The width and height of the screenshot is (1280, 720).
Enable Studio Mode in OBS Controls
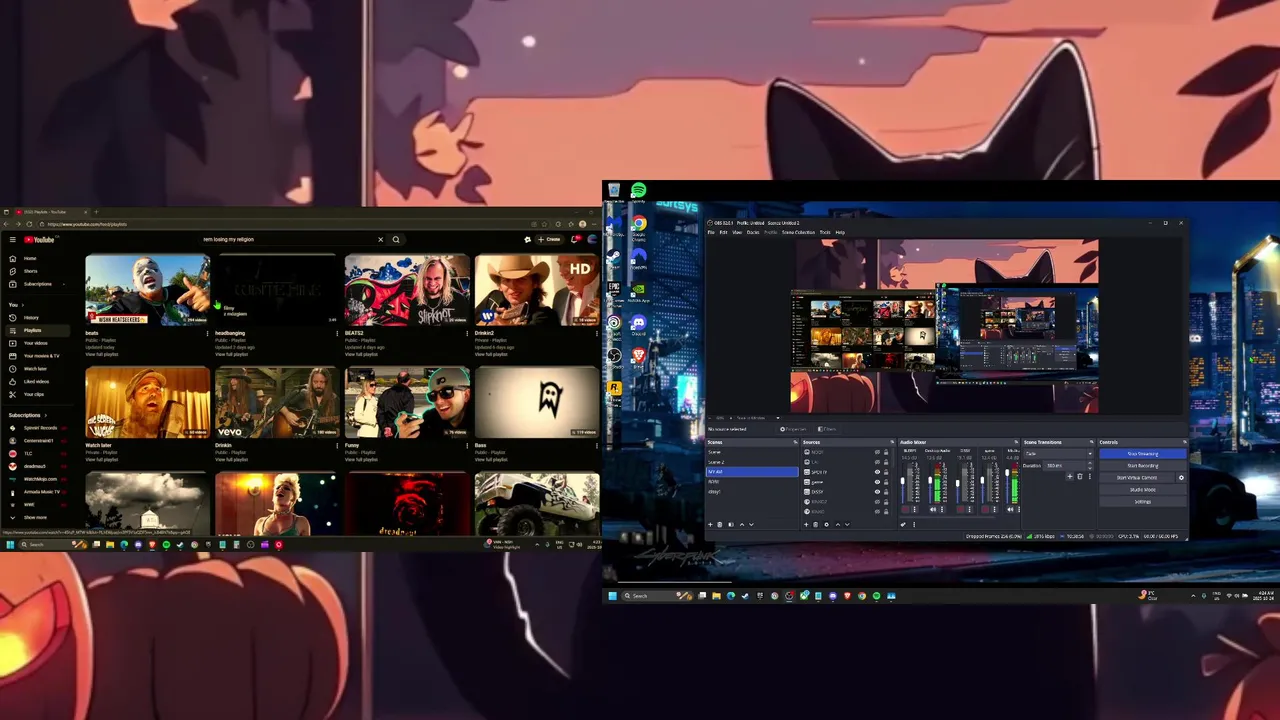tap(1143, 490)
